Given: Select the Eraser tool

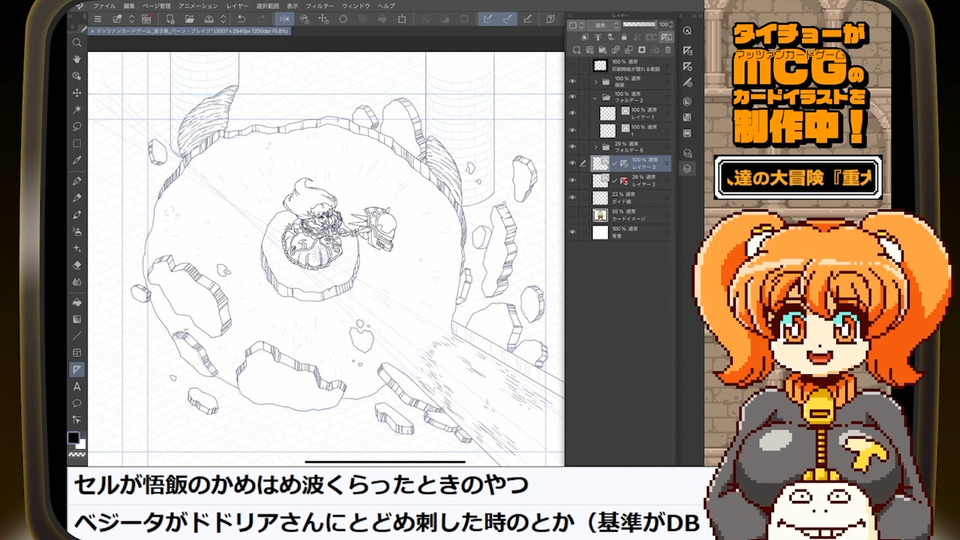Looking at the screenshot, I should coord(77,265).
